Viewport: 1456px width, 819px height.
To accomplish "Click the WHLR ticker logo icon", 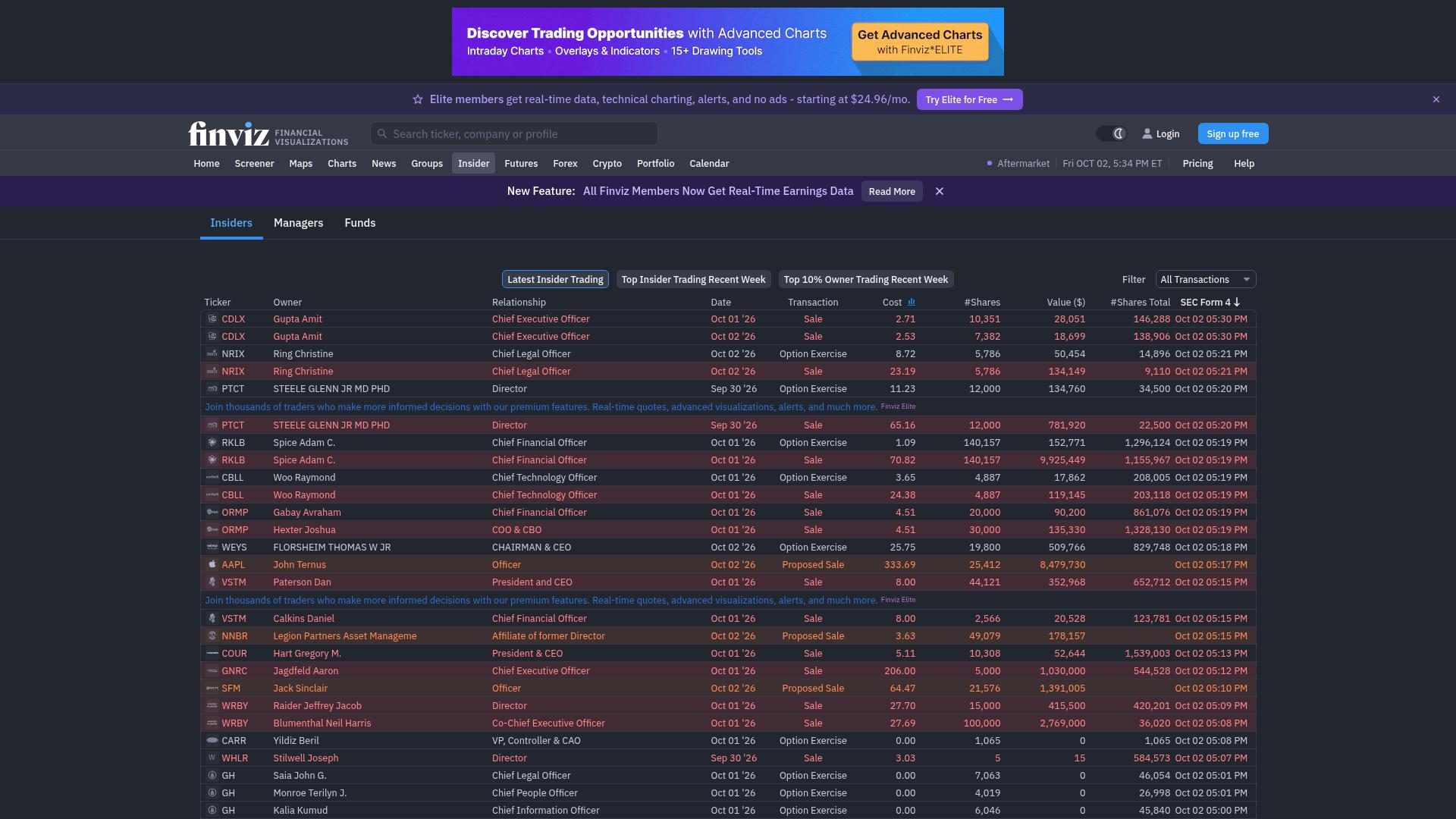I will (x=212, y=758).
